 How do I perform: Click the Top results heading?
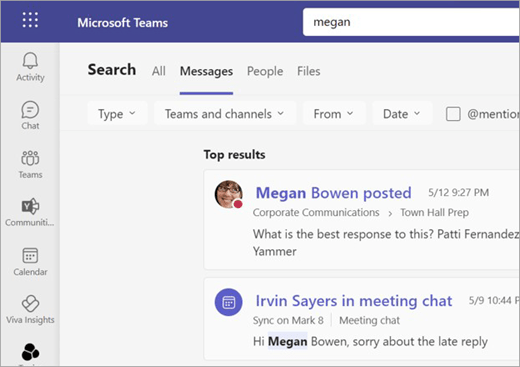click(234, 155)
